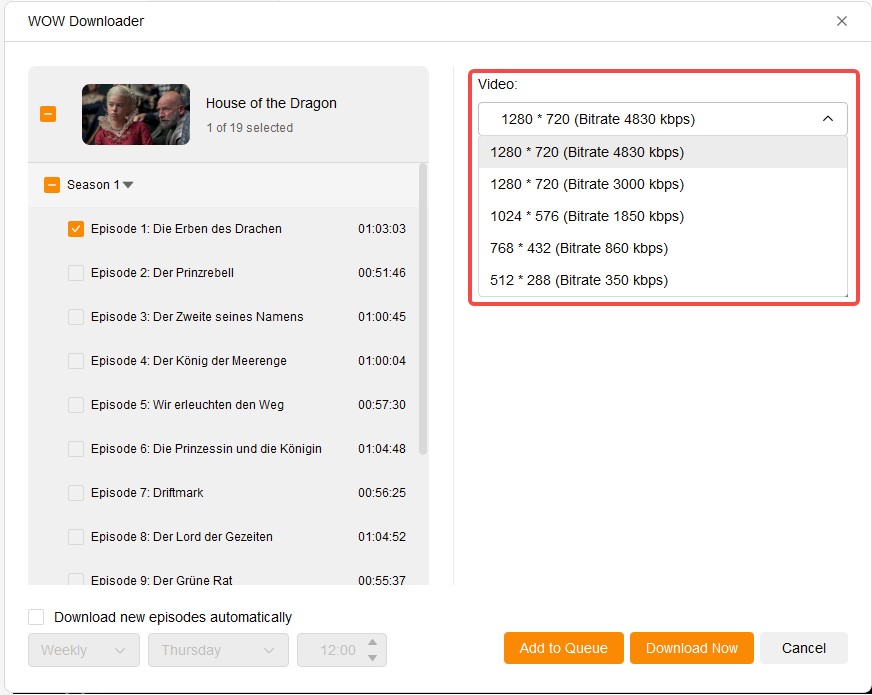Image resolution: width=872 pixels, height=695 pixels.
Task: Enable Download new episodes automatically
Action: point(36,617)
